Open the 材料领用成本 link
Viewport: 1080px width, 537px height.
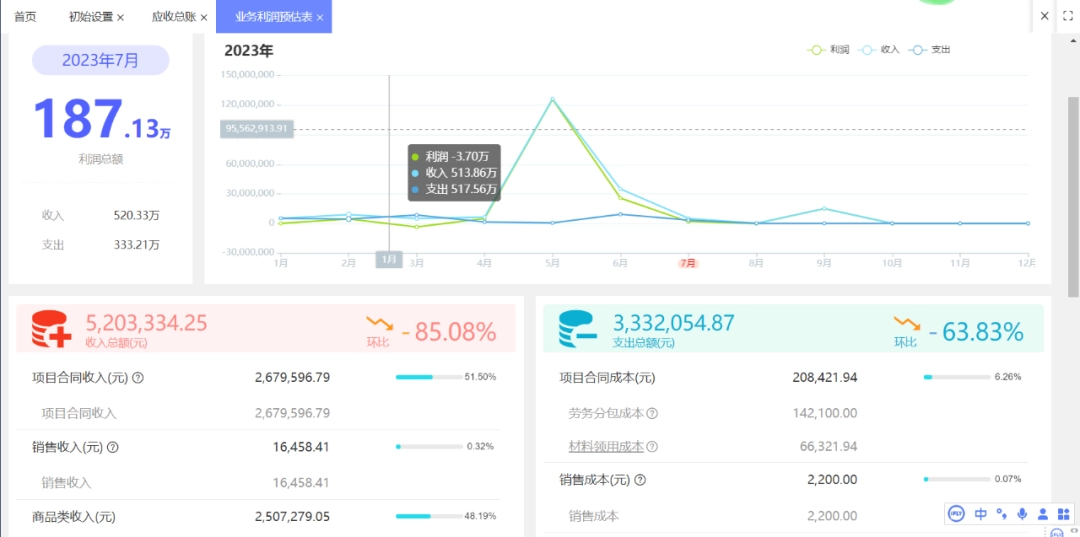[x=606, y=446]
